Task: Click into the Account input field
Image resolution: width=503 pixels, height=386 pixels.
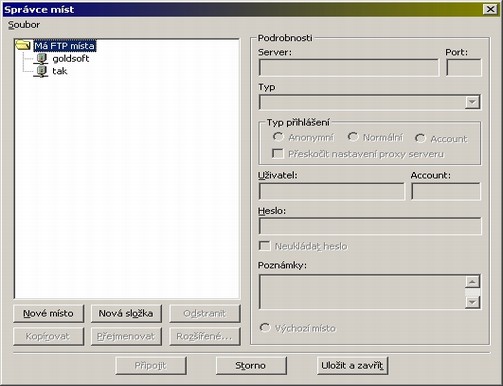Action: point(446,191)
